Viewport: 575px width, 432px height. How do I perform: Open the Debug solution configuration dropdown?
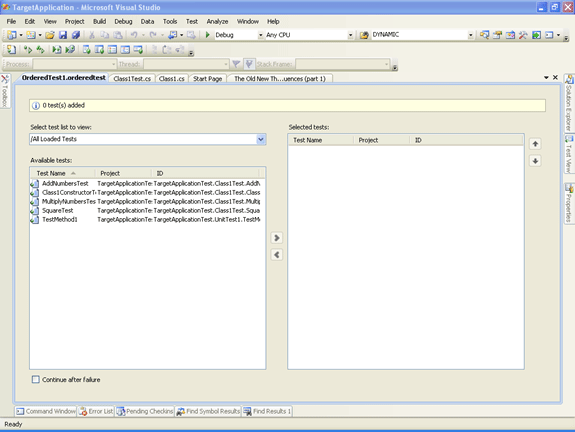pos(260,35)
